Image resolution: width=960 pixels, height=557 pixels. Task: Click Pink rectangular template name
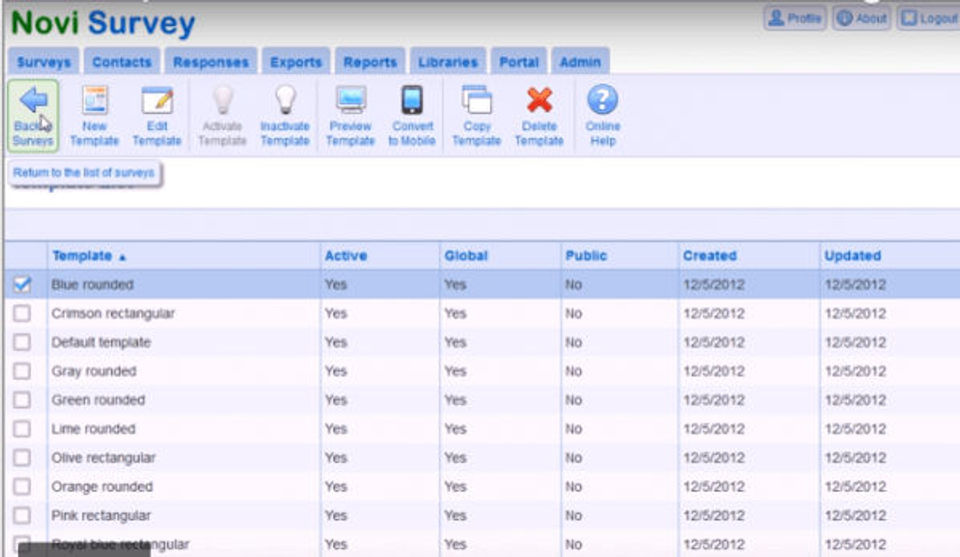pos(101,515)
